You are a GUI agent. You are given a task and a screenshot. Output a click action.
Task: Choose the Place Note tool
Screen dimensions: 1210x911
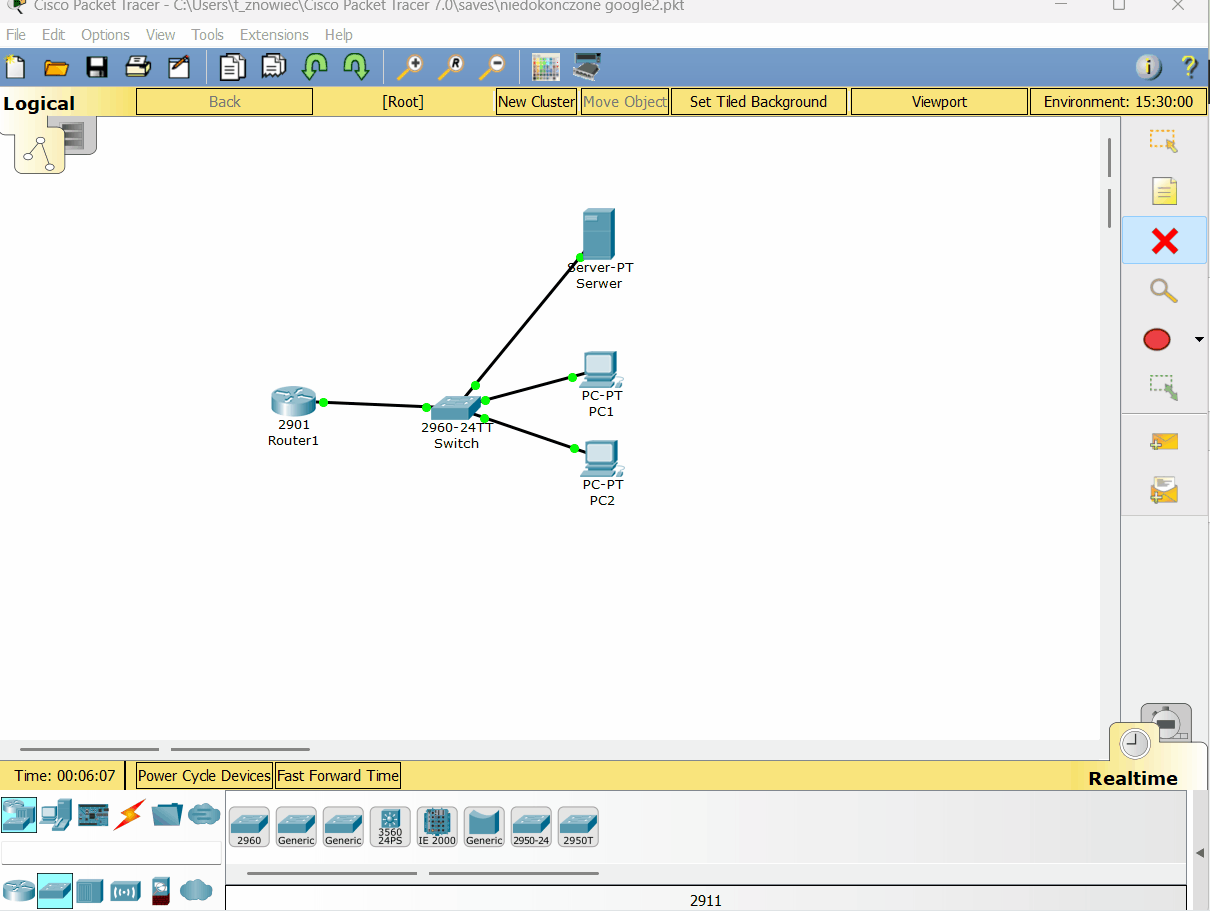pos(1164,191)
